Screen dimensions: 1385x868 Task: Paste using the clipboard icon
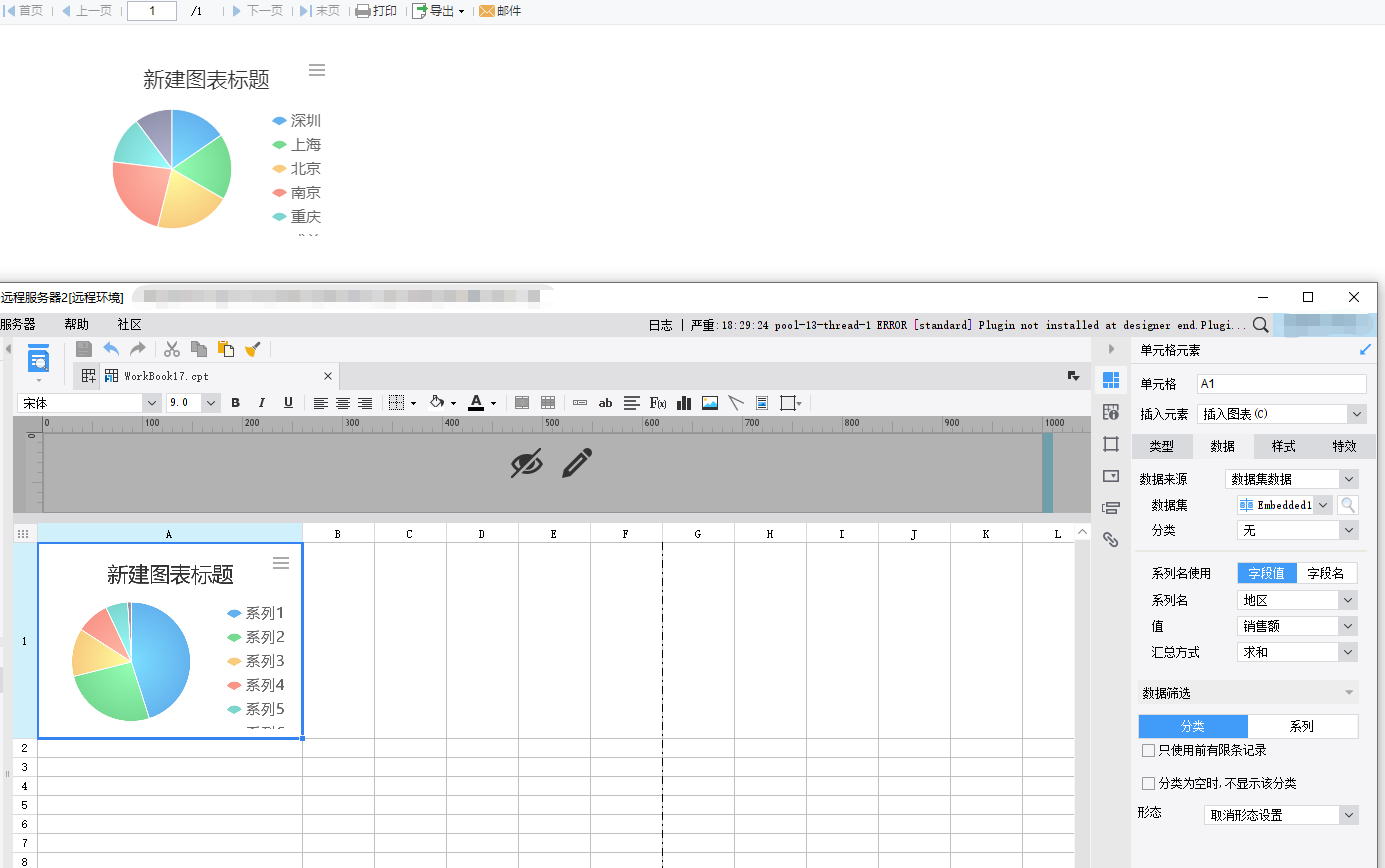(x=226, y=349)
